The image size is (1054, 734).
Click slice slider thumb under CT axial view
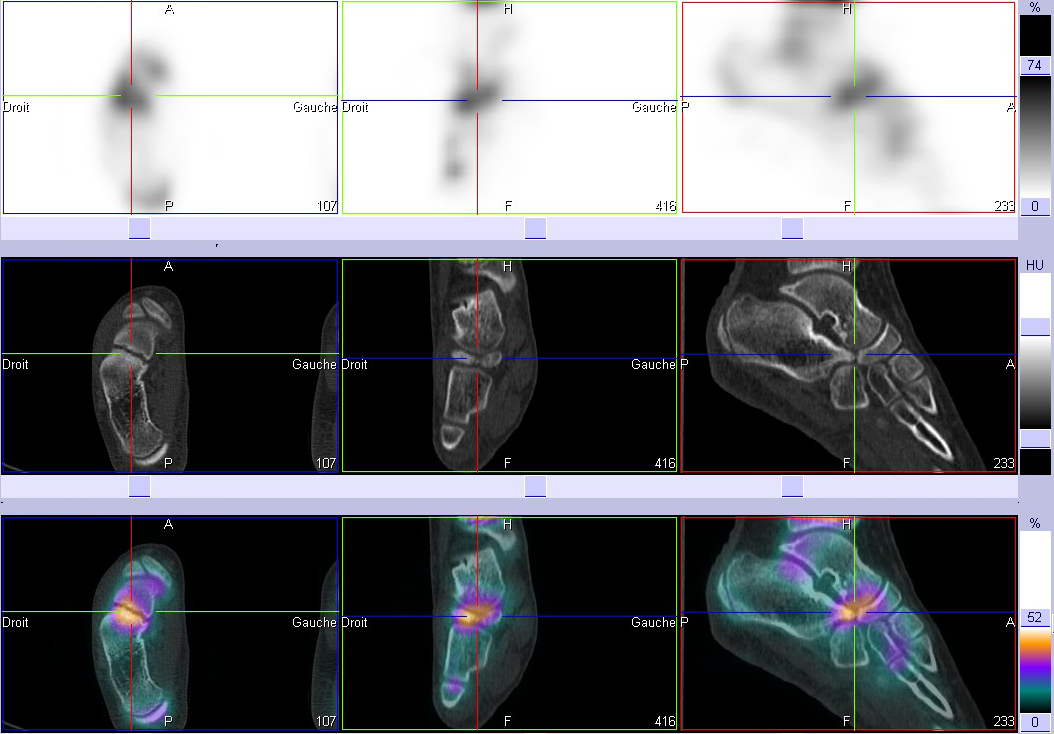[x=139, y=487]
